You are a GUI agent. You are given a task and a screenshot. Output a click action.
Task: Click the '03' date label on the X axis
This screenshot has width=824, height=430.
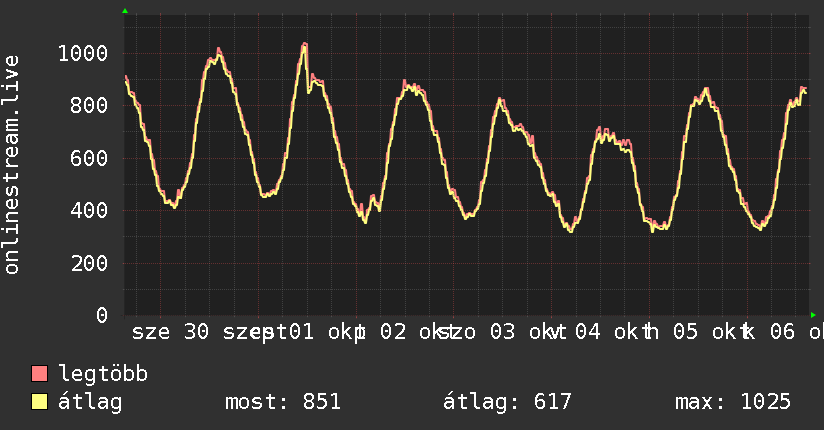click(502, 332)
